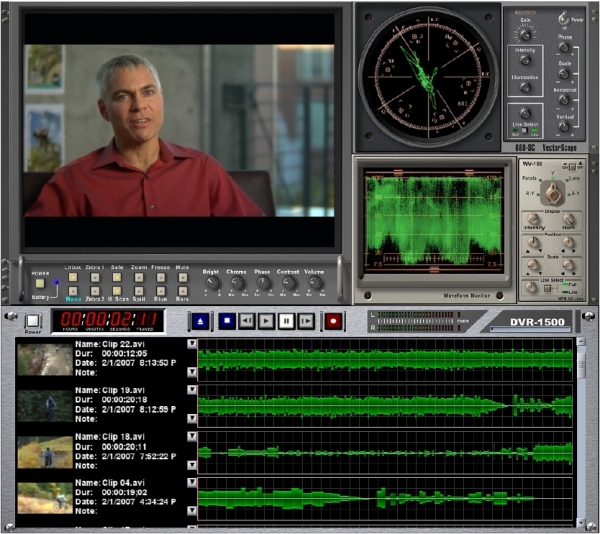Pause playback with the pause button

286,322
